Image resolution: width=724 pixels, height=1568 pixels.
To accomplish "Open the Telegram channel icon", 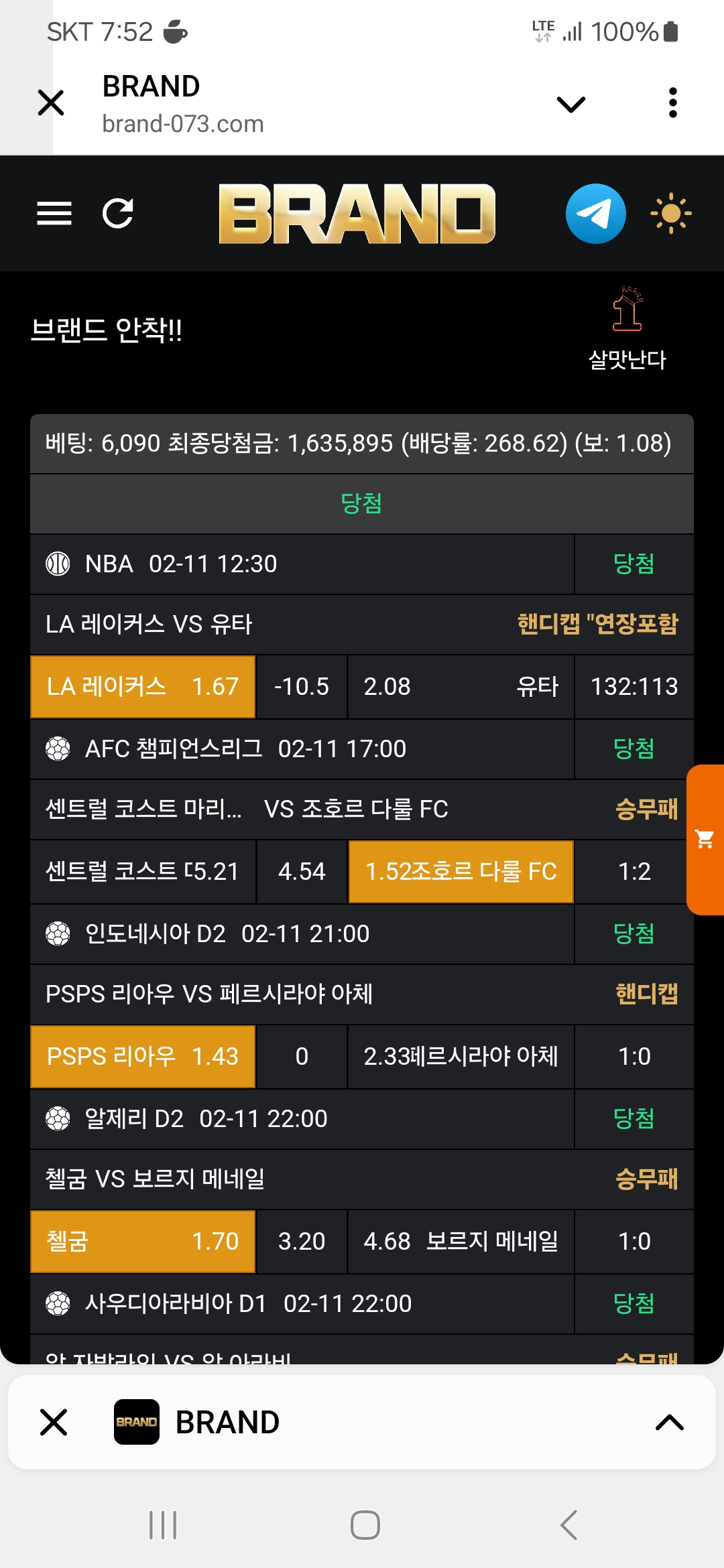I will [595, 214].
